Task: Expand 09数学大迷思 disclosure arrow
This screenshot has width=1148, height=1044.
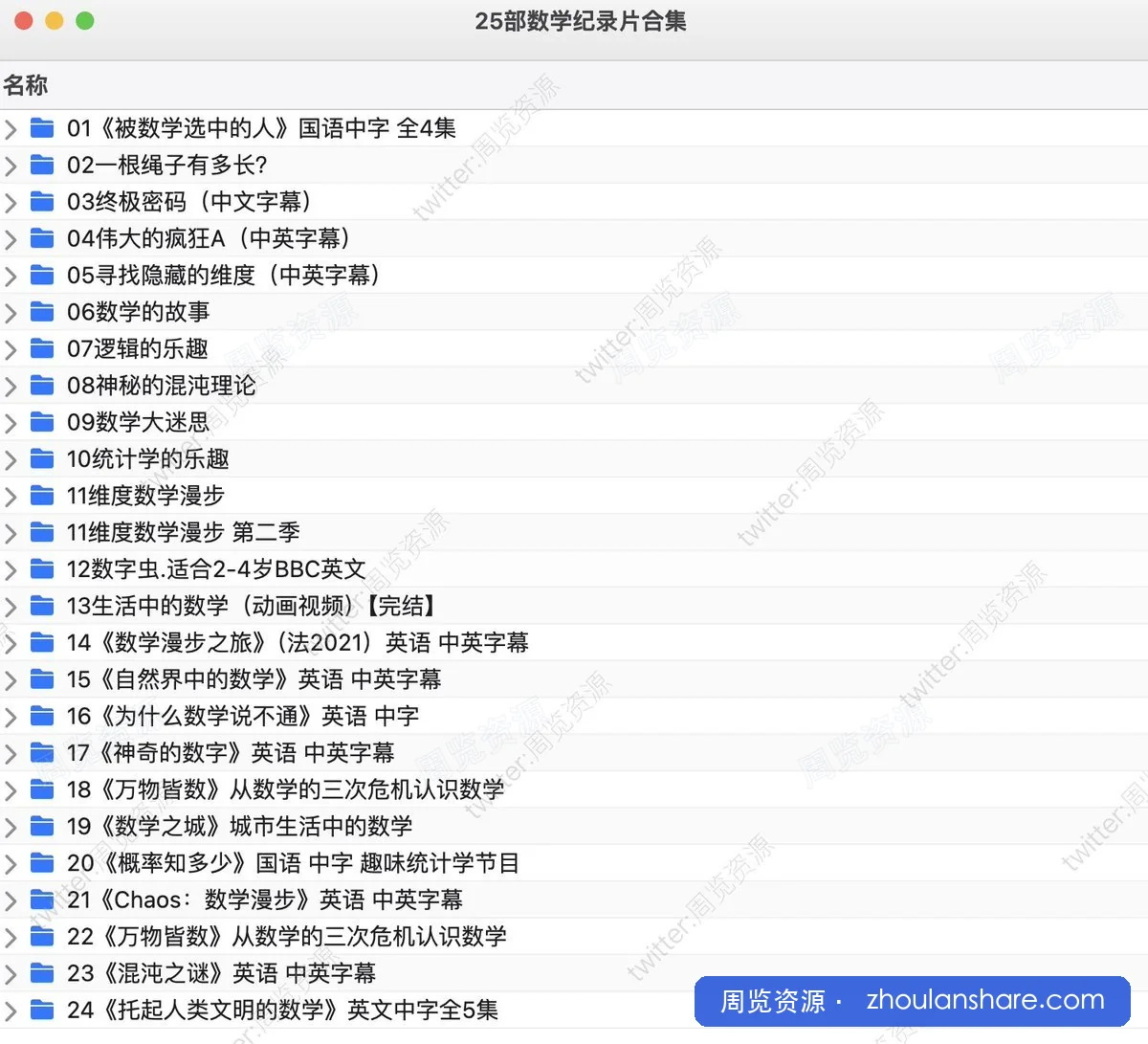Action: [x=11, y=422]
